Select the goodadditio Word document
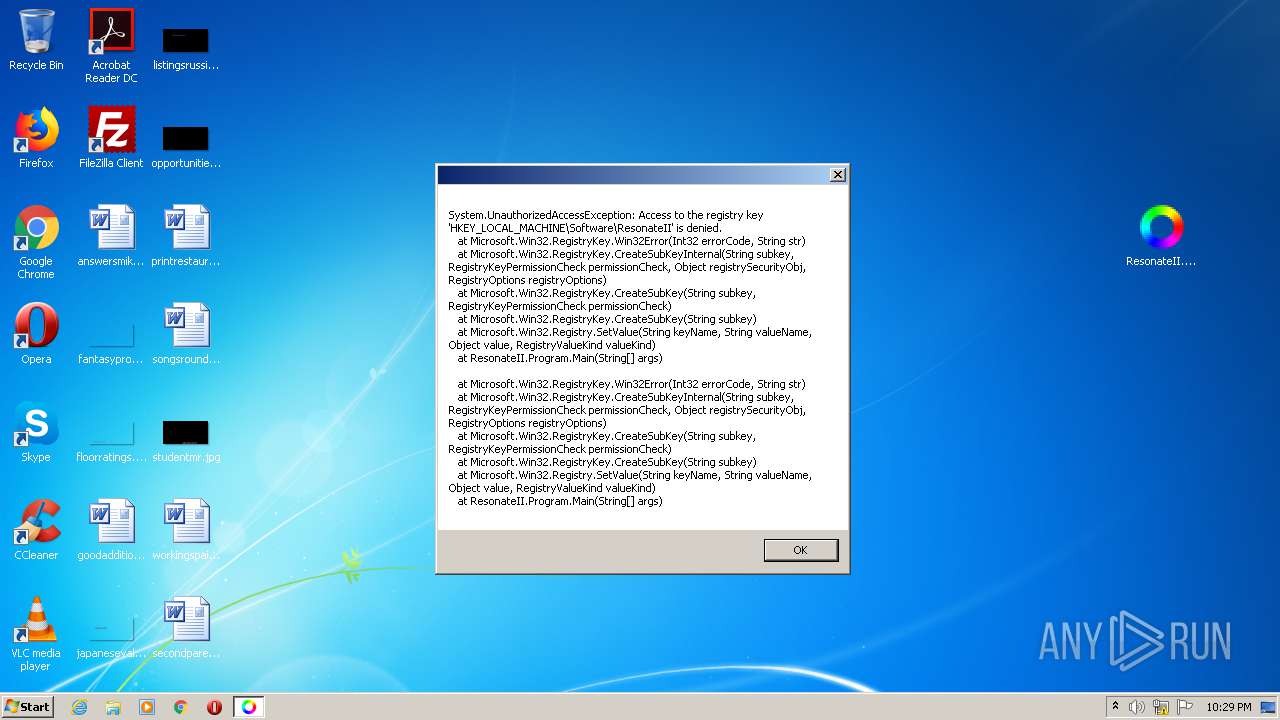The image size is (1280, 720). click(111, 530)
